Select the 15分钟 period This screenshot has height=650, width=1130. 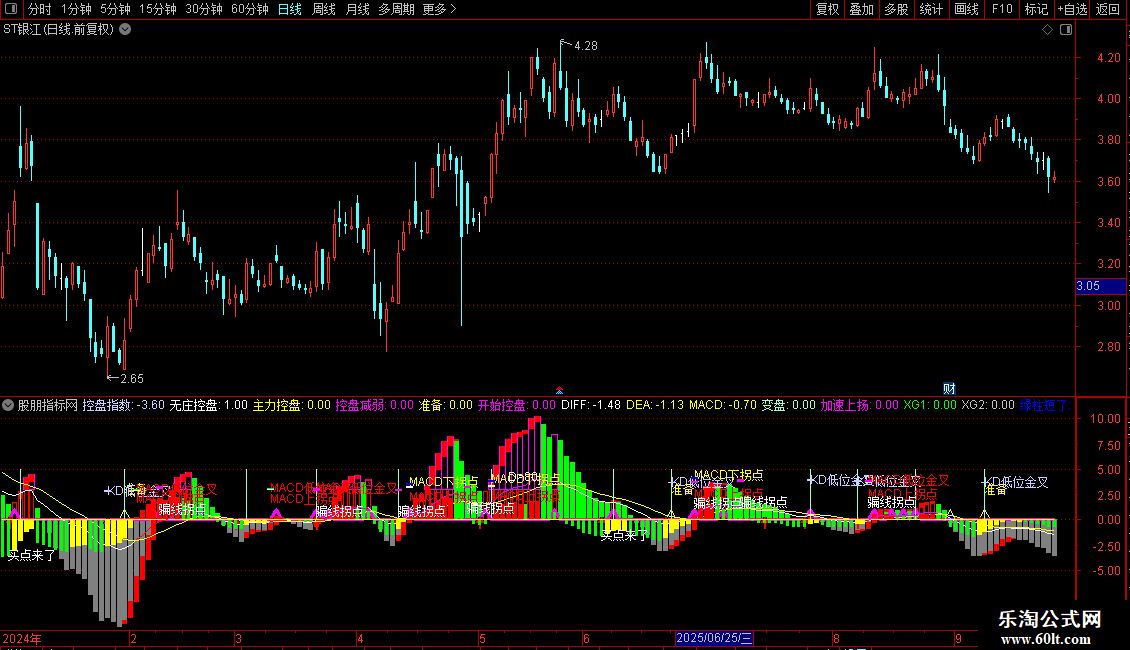158,9
